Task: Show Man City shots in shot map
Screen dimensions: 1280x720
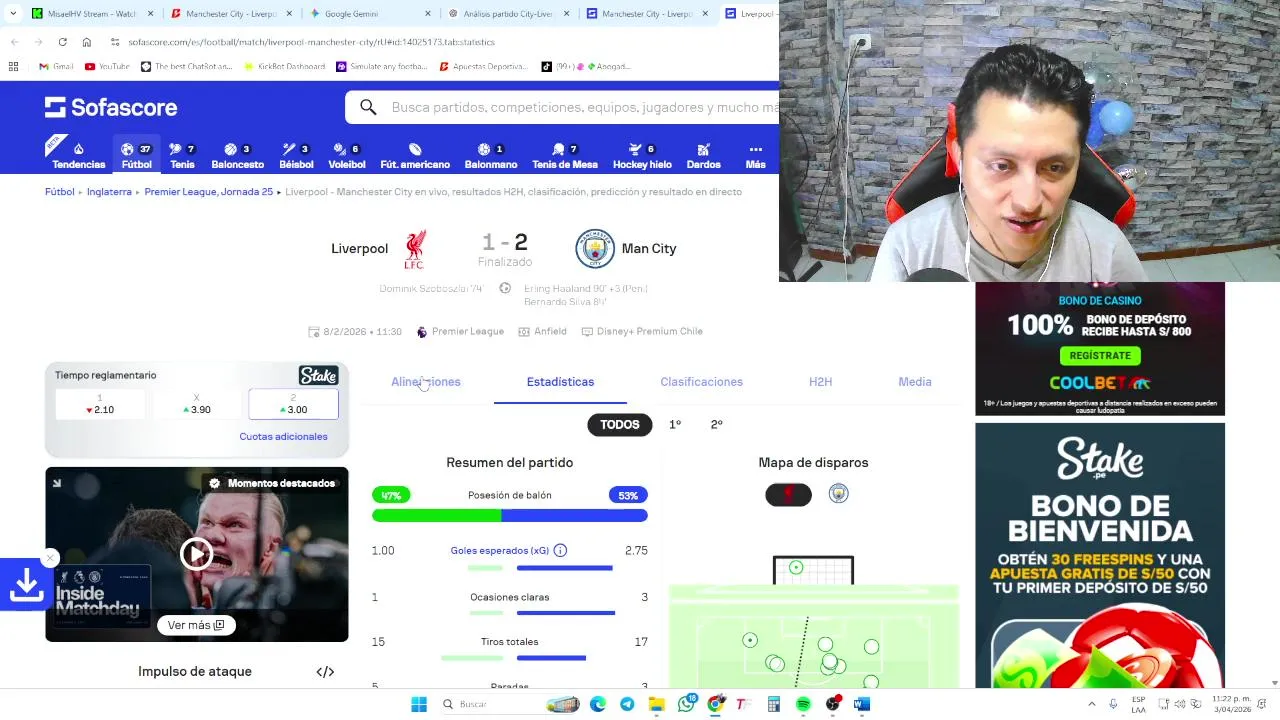Action: coord(838,494)
